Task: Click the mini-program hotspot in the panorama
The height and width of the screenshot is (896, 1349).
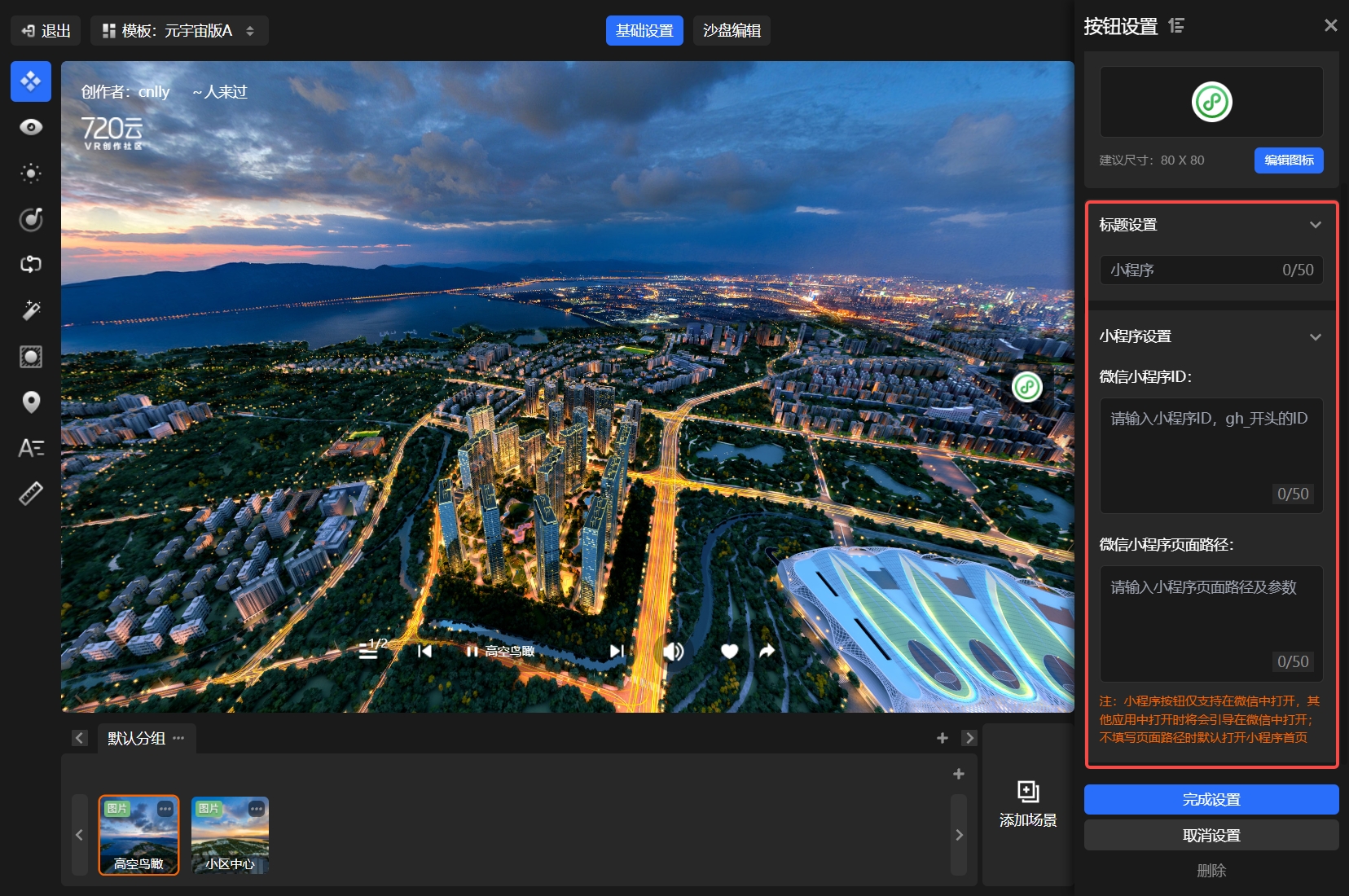Action: [1026, 387]
